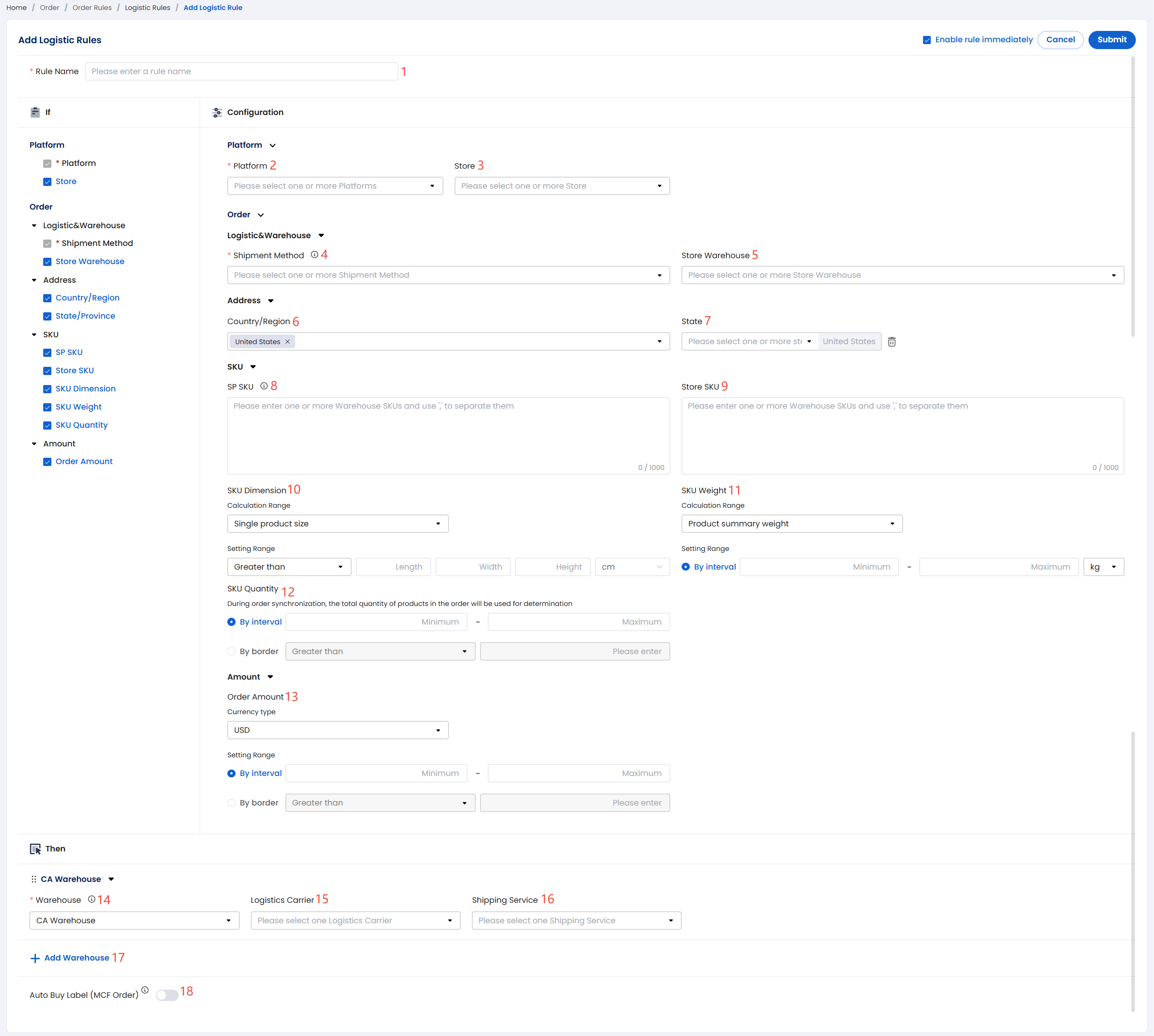
Task: Collapse the SKU tree group in sidebar
Action: click(34, 335)
